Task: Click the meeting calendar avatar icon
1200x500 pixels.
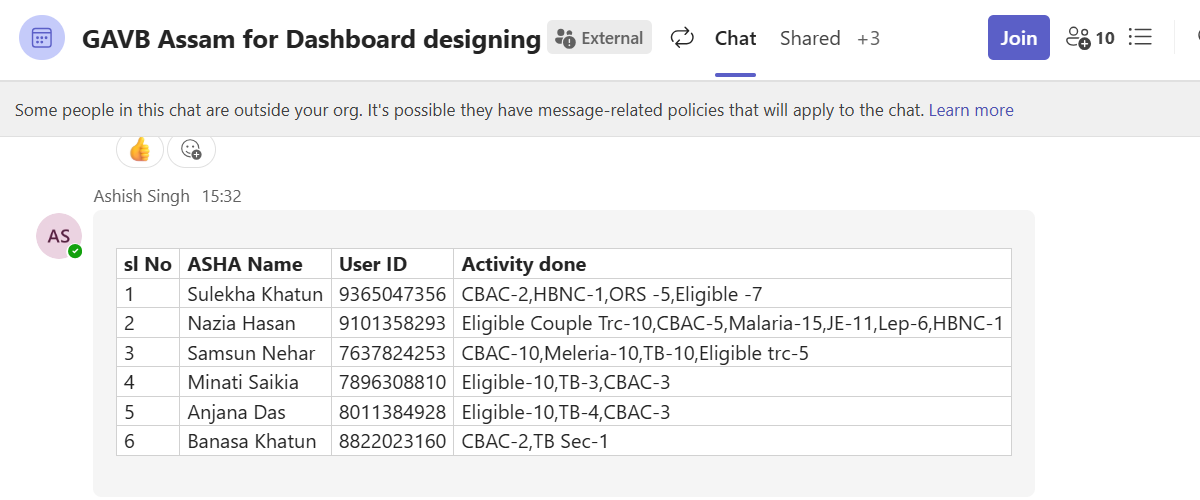Action: 42,39
